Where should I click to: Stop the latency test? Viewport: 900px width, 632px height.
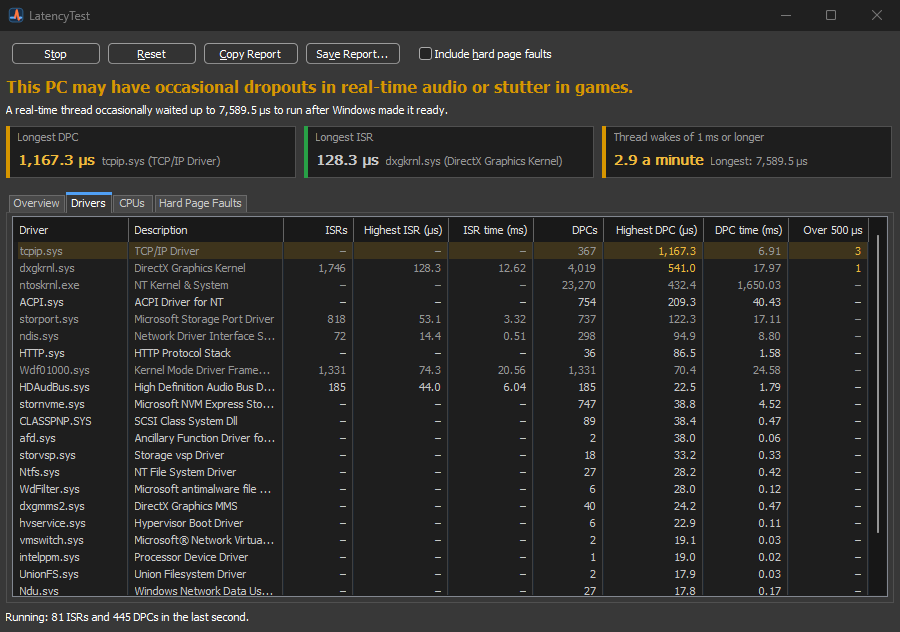point(56,54)
